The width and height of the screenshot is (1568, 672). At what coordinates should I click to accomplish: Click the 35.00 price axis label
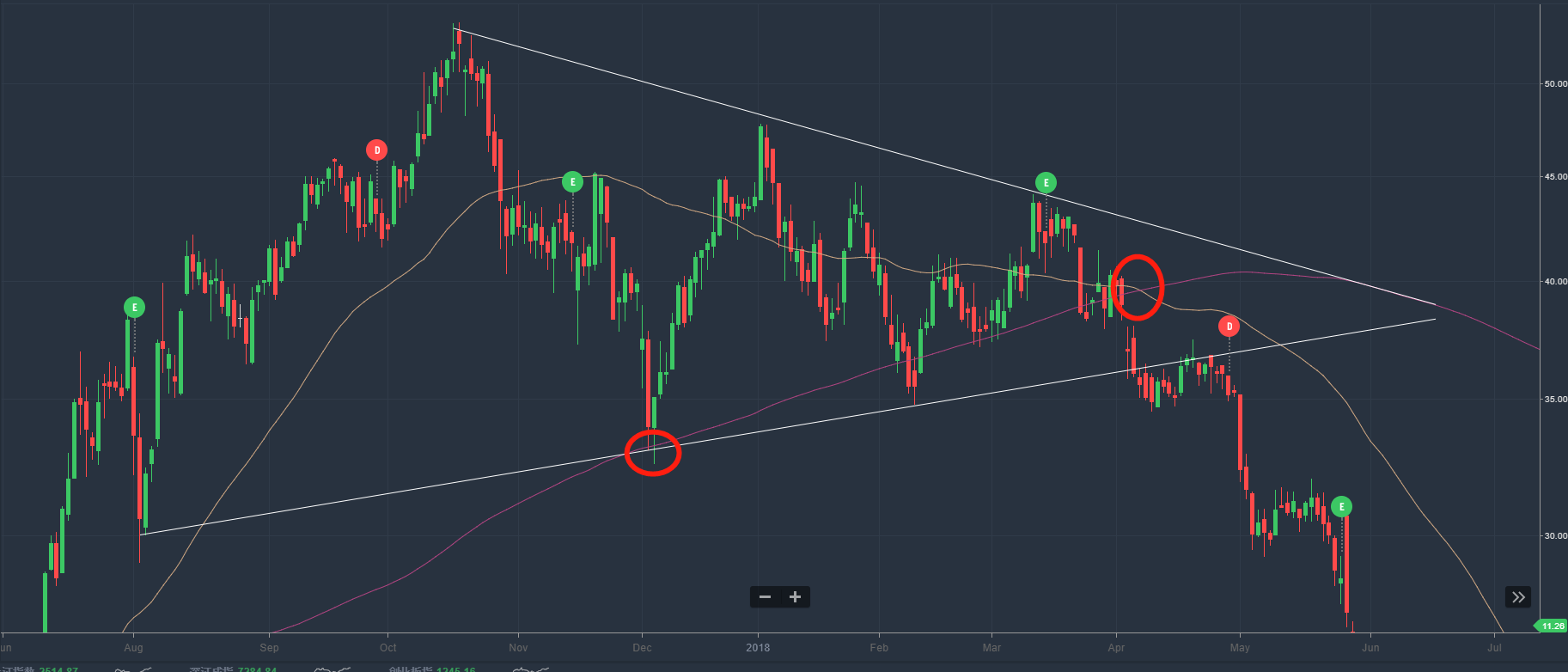point(1555,400)
